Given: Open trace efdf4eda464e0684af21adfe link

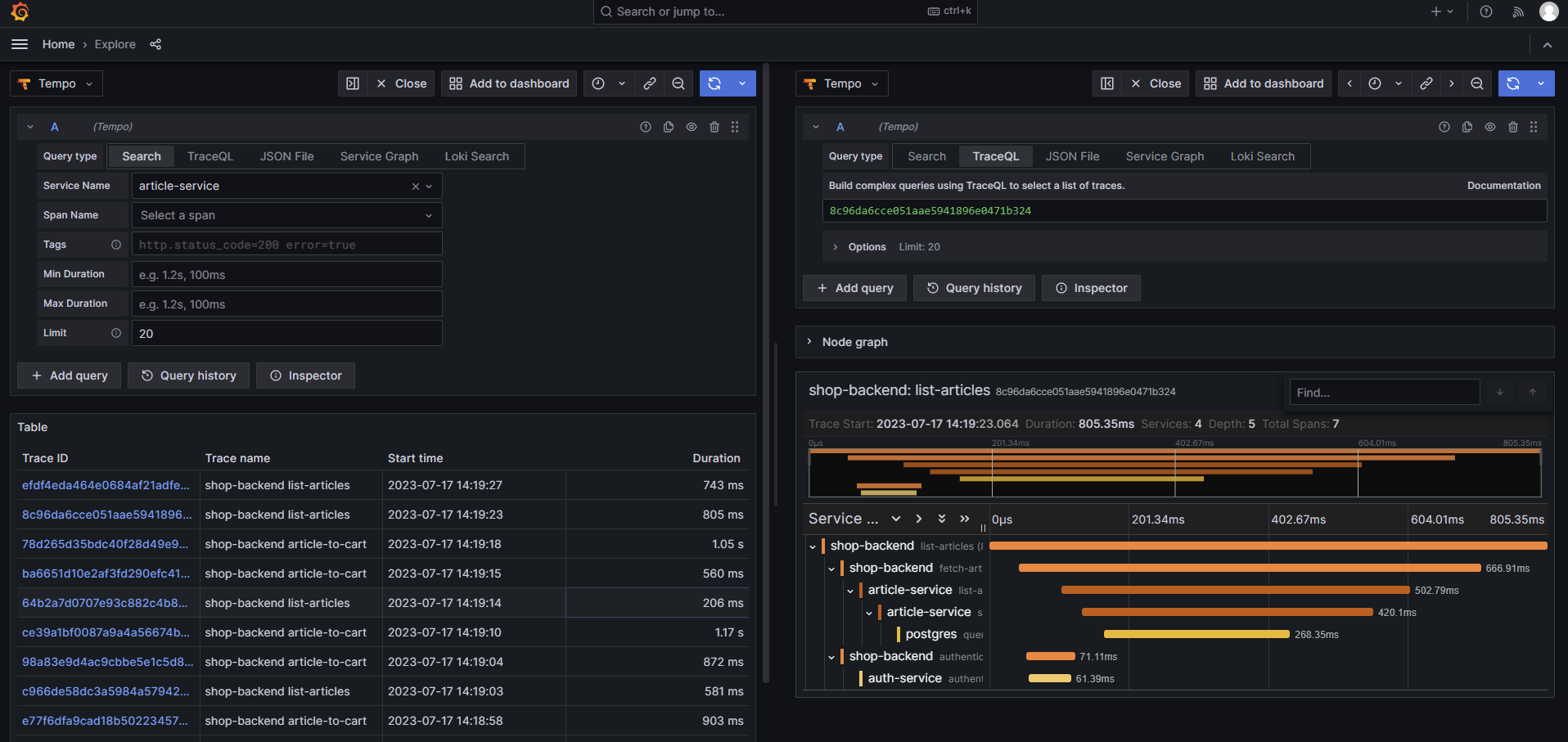Looking at the screenshot, I should [x=106, y=485].
